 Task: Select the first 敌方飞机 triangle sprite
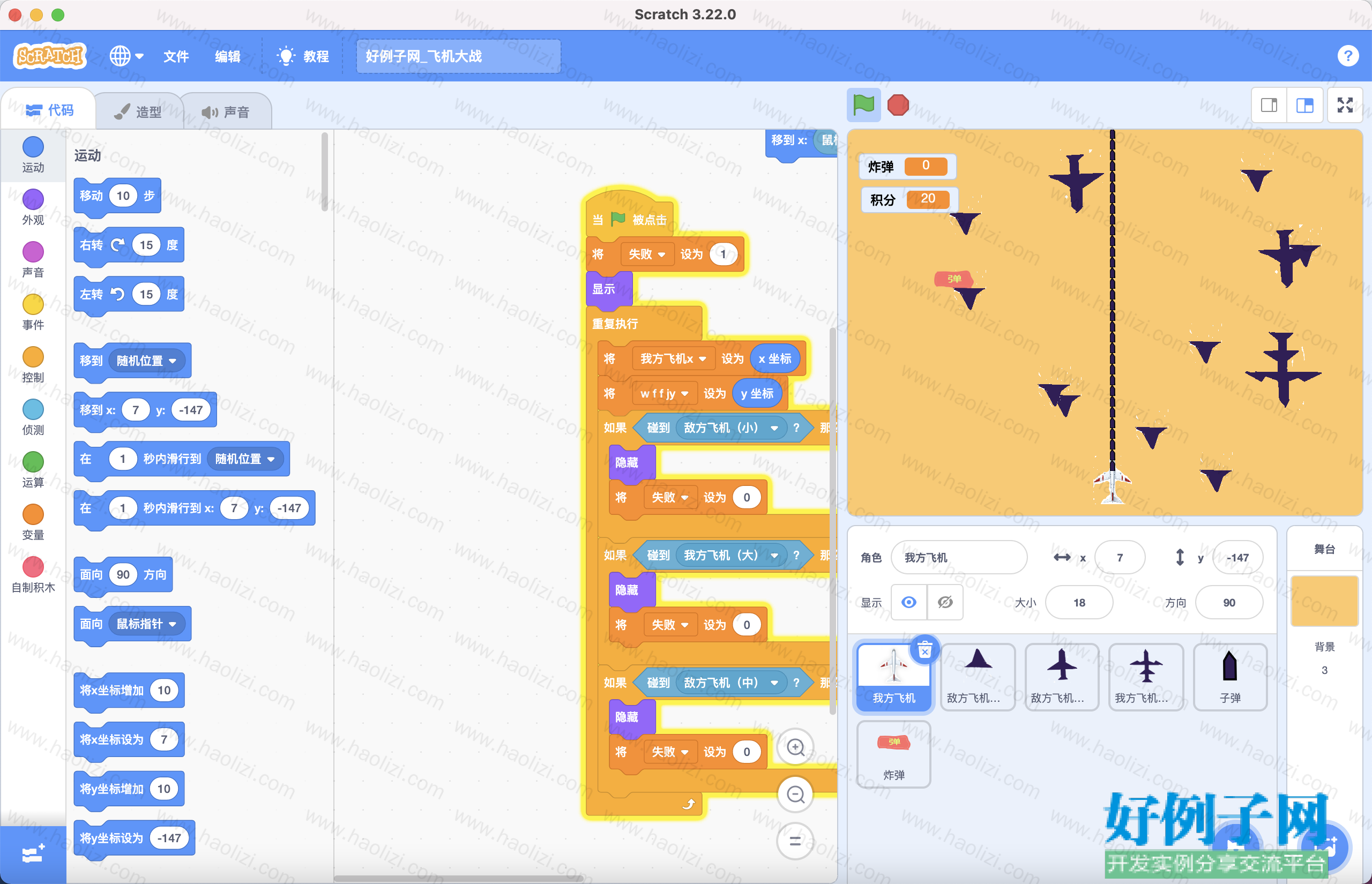point(978,677)
